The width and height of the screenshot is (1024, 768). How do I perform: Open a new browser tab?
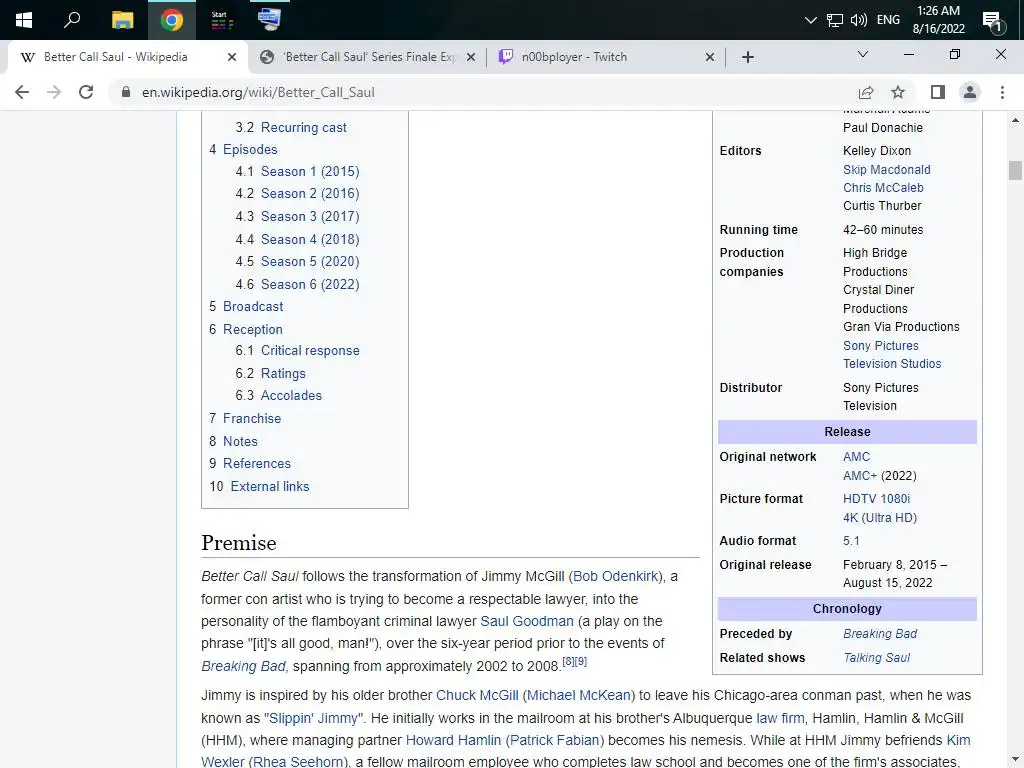tap(748, 57)
